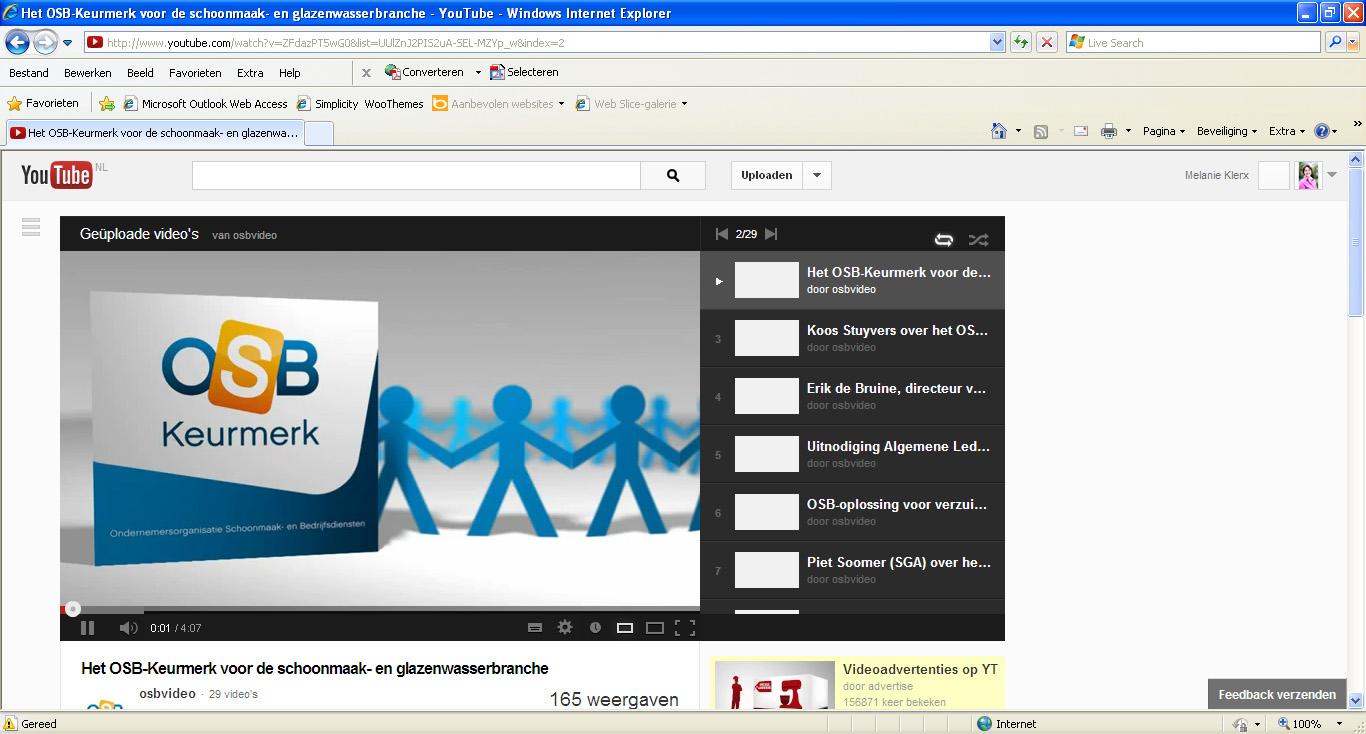Open the recent pages dropdown arrow
The height and width of the screenshot is (734, 1366).
(x=67, y=43)
